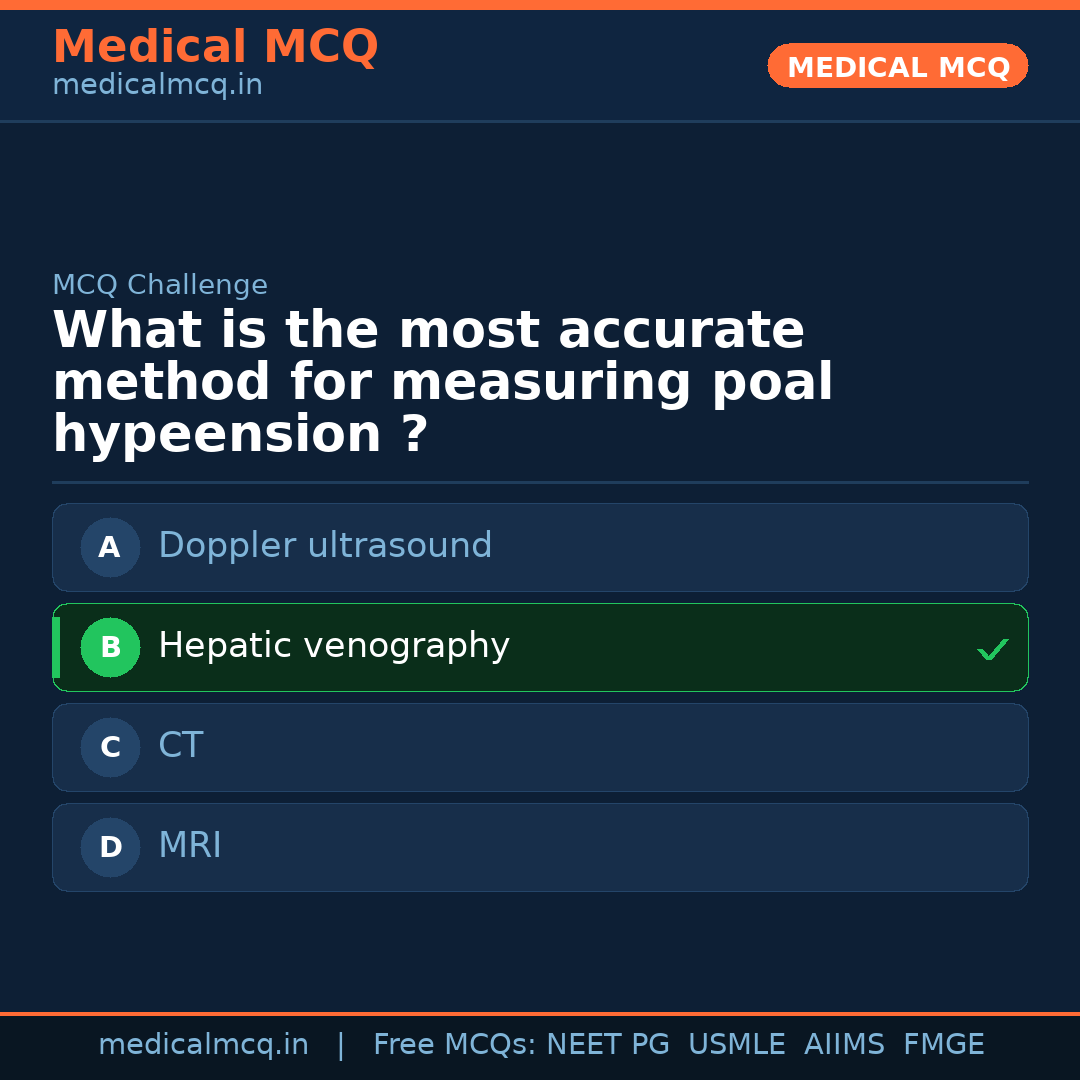Select AIIMS in the footer
The width and height of the screenshot is (1080, 1080).
844,1045
